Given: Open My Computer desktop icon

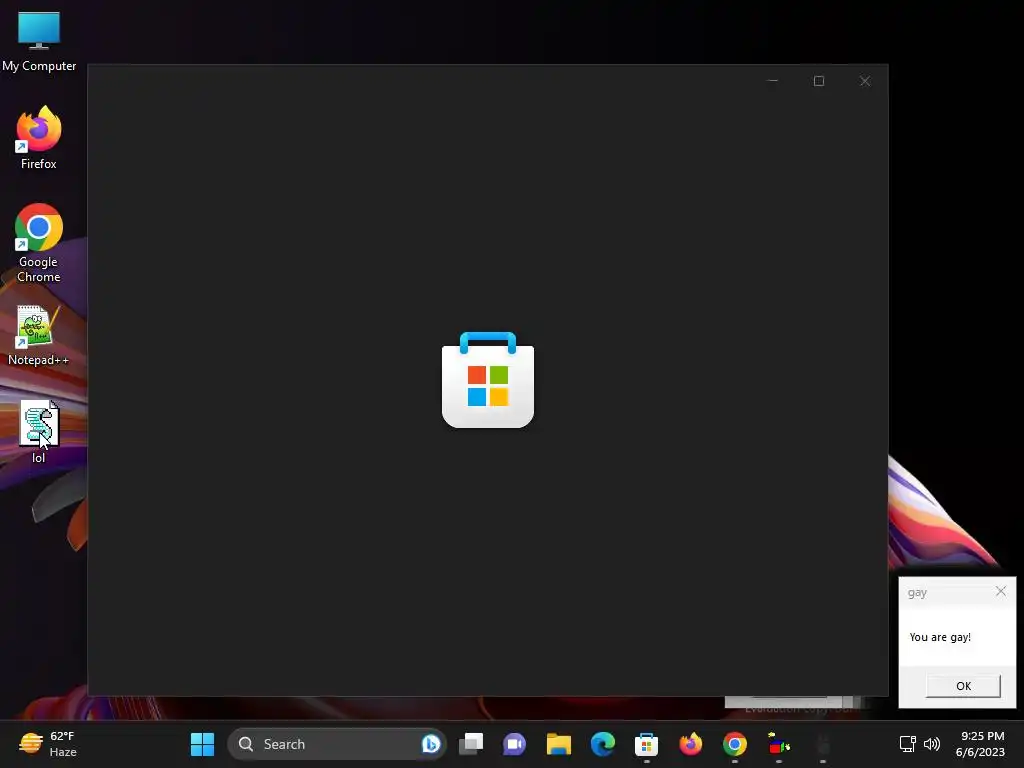Looking at the screenshot, I should pyautogui.click(x=39, y=40).
